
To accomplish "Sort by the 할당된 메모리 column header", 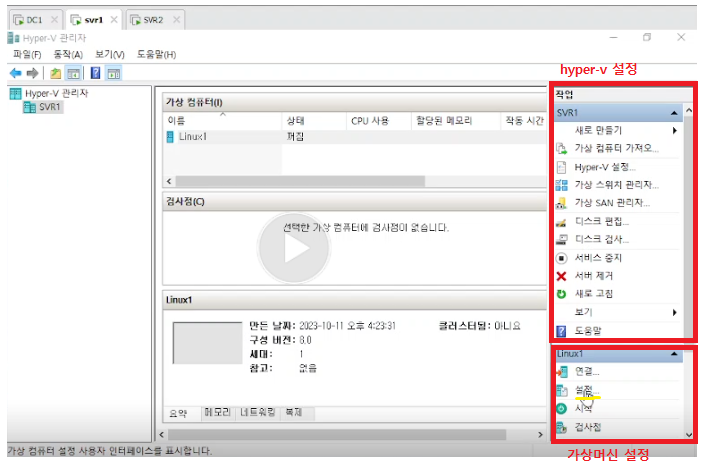I will 456,121.
